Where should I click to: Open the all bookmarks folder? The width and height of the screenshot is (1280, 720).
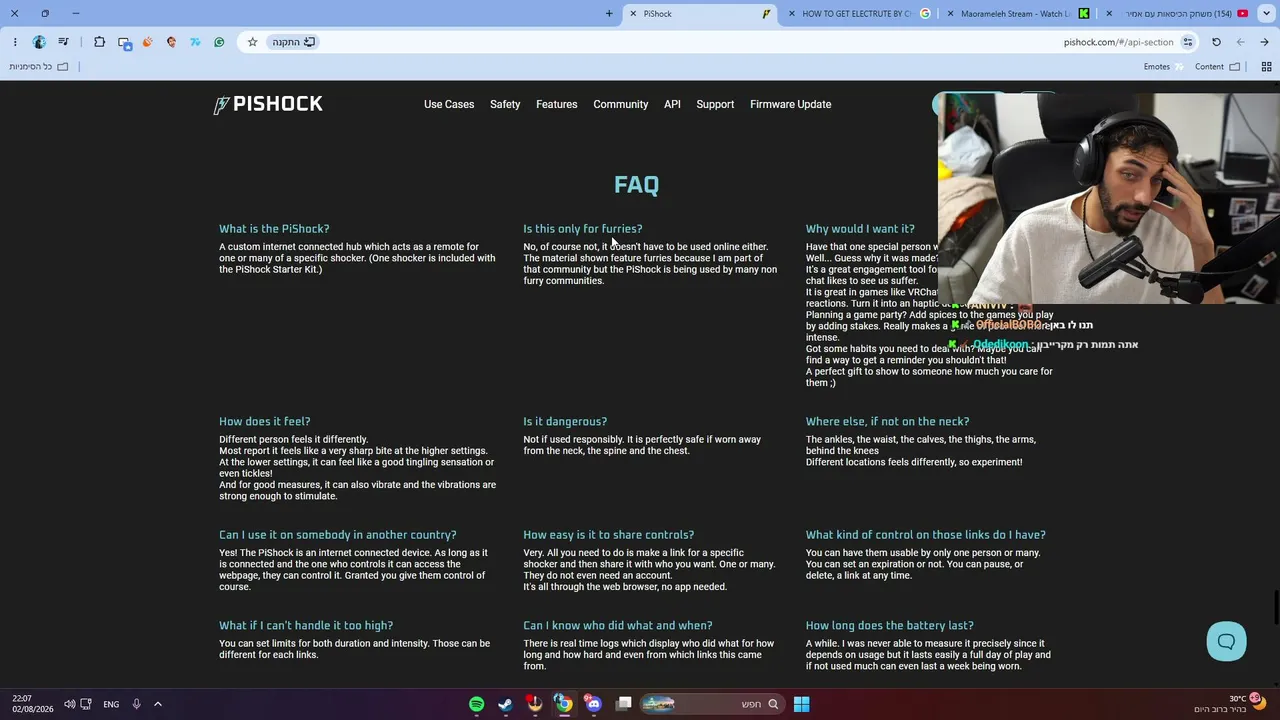(x=39, y=67)
